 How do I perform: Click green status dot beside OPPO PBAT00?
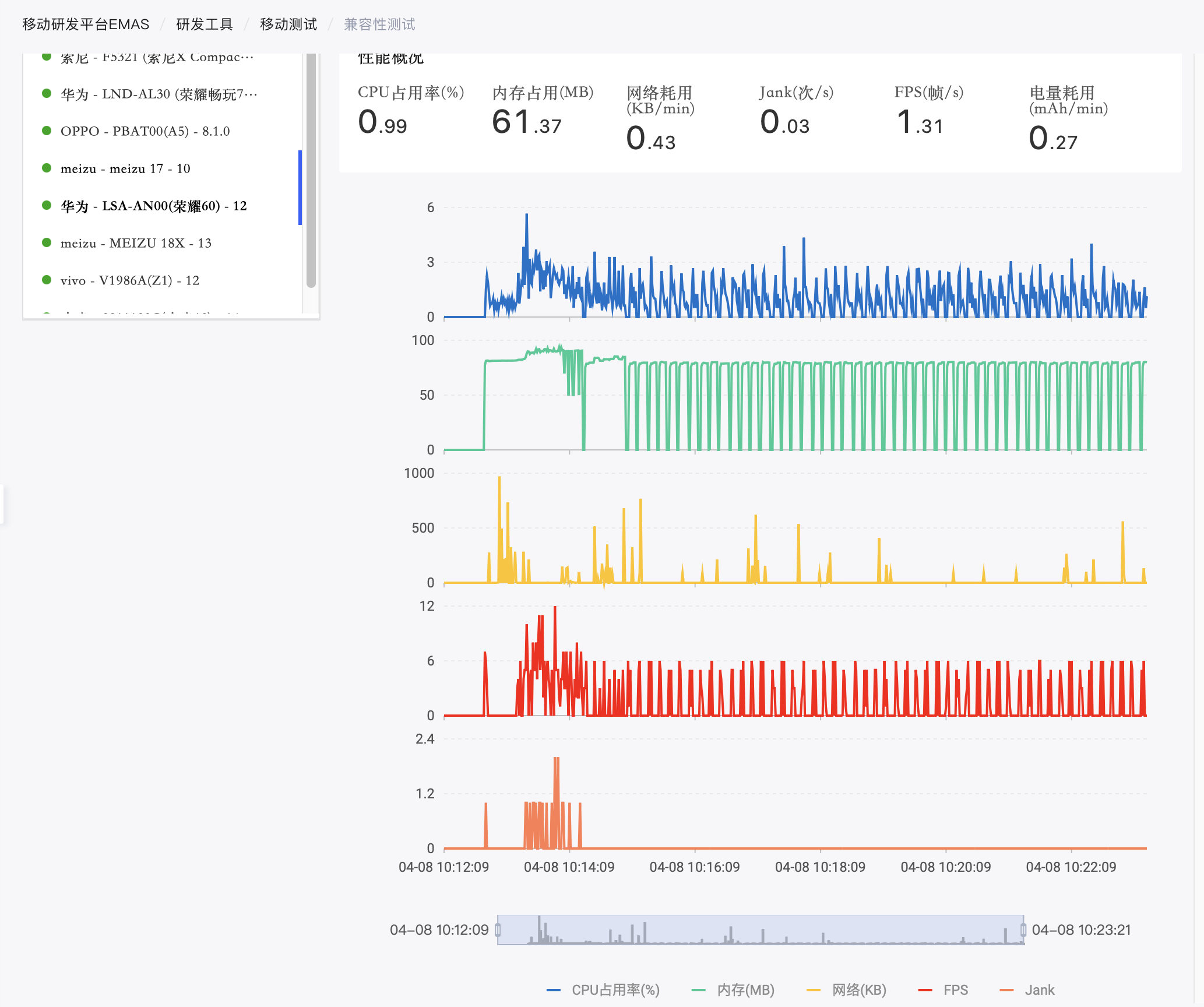47,131
